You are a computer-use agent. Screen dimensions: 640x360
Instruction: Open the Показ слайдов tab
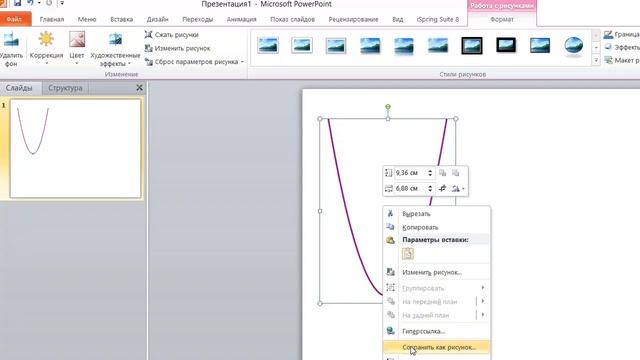[292, 19]
